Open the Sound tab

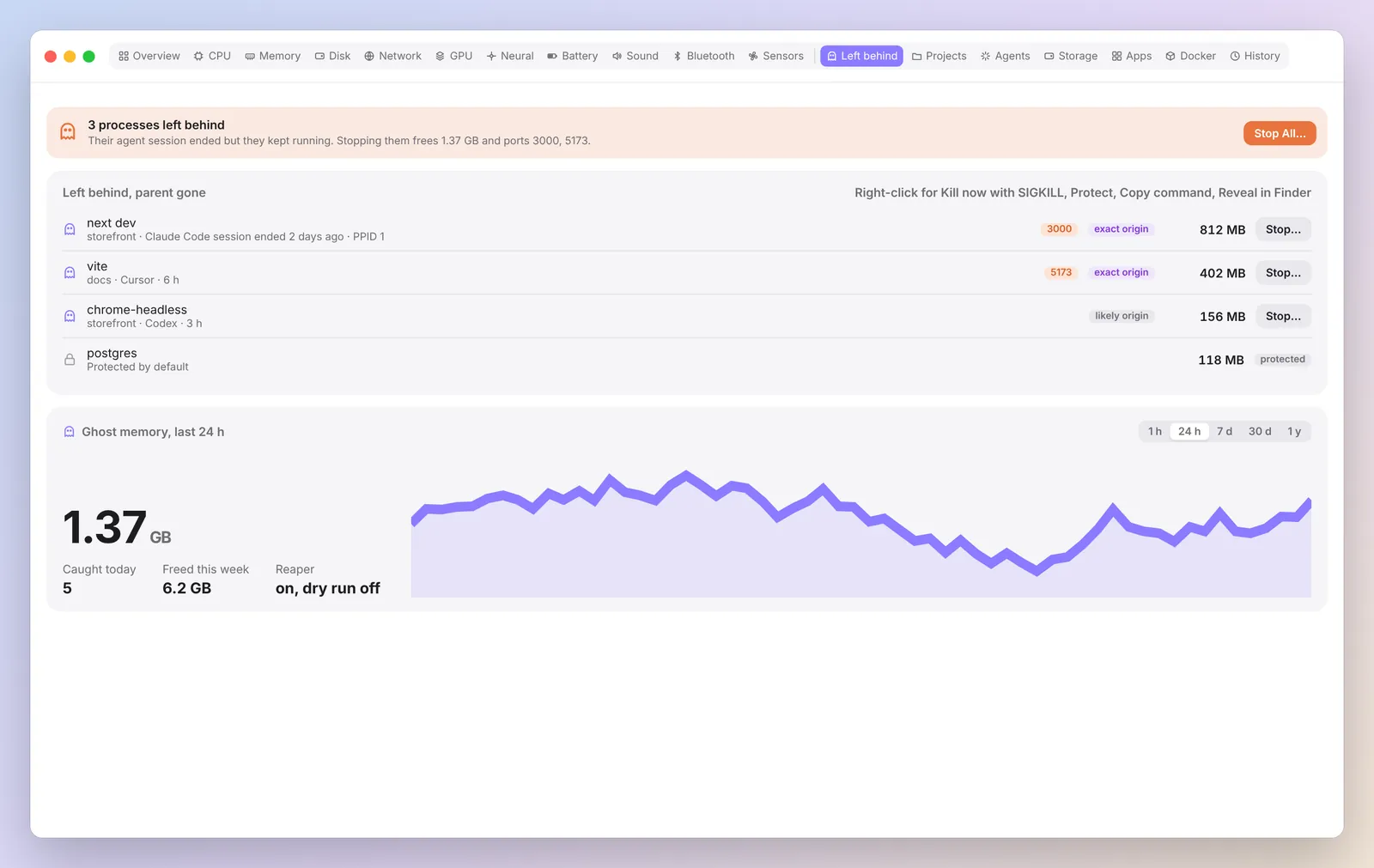point(635,56)
